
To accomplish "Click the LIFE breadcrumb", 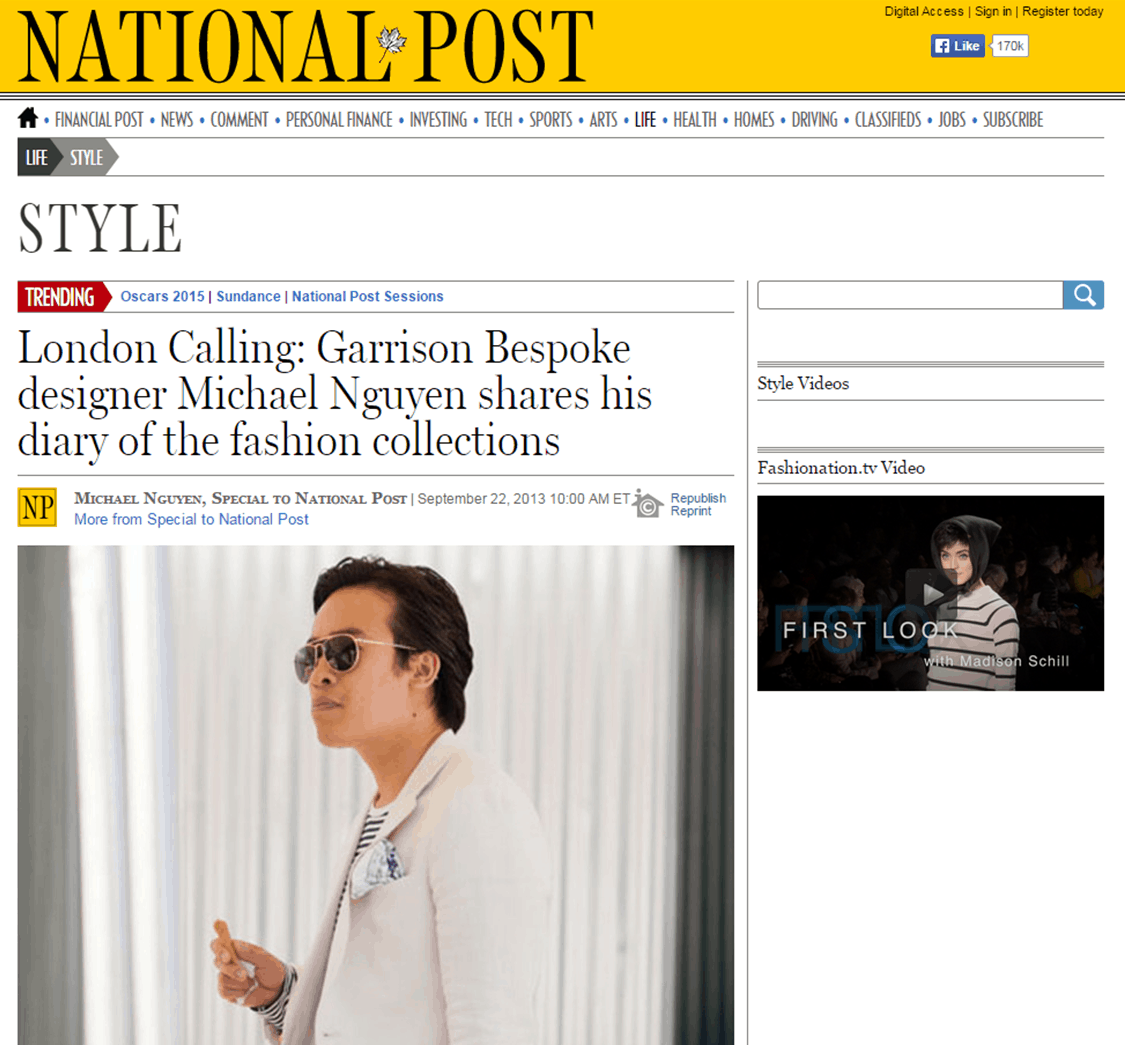I will point(37,157).
